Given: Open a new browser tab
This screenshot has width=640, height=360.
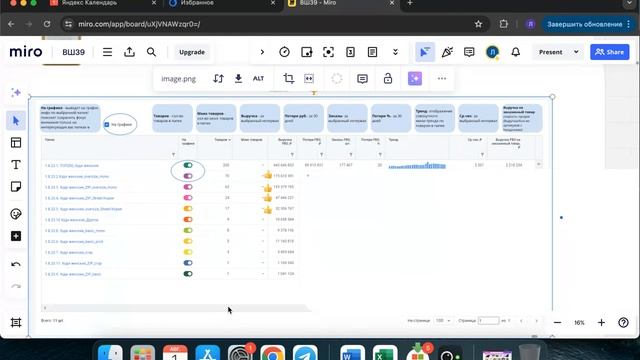Looking at the screenshot, I should (410, 3).
